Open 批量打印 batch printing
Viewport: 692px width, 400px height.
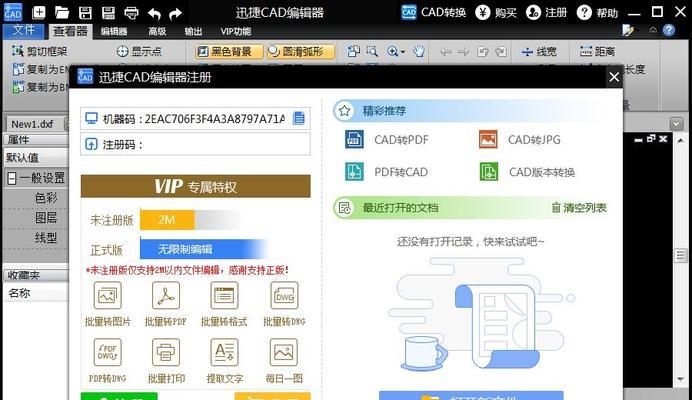point(166,361)
